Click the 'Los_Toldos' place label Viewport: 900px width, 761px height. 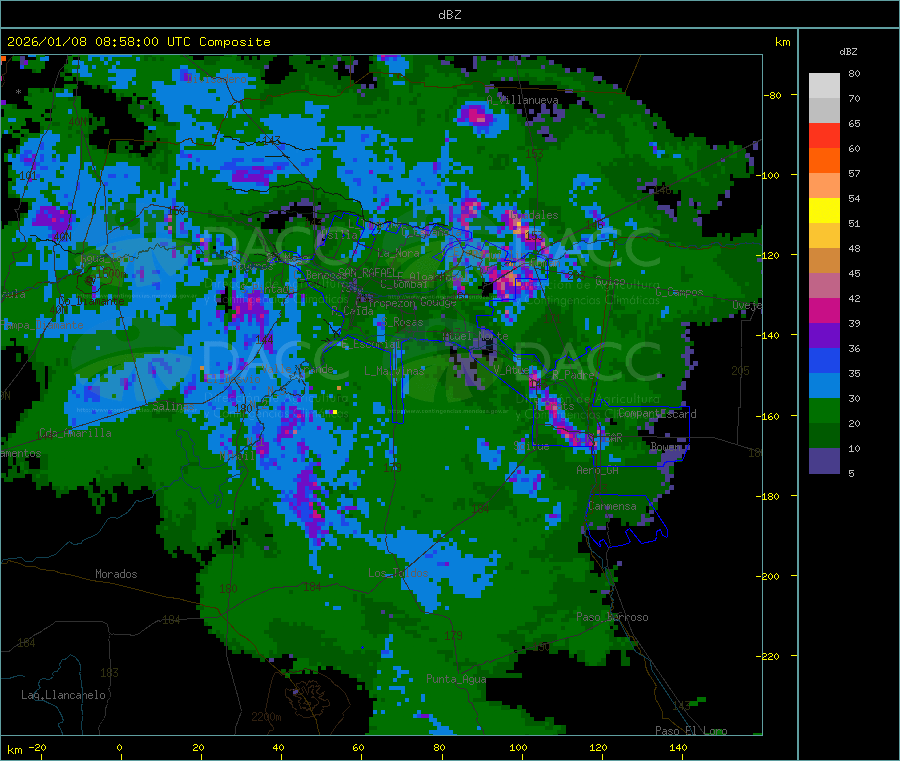[x=398, y=573]
